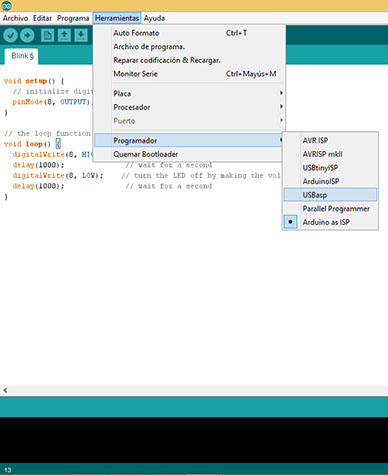Choose Auto Formato from the menu

pos(189,33)
